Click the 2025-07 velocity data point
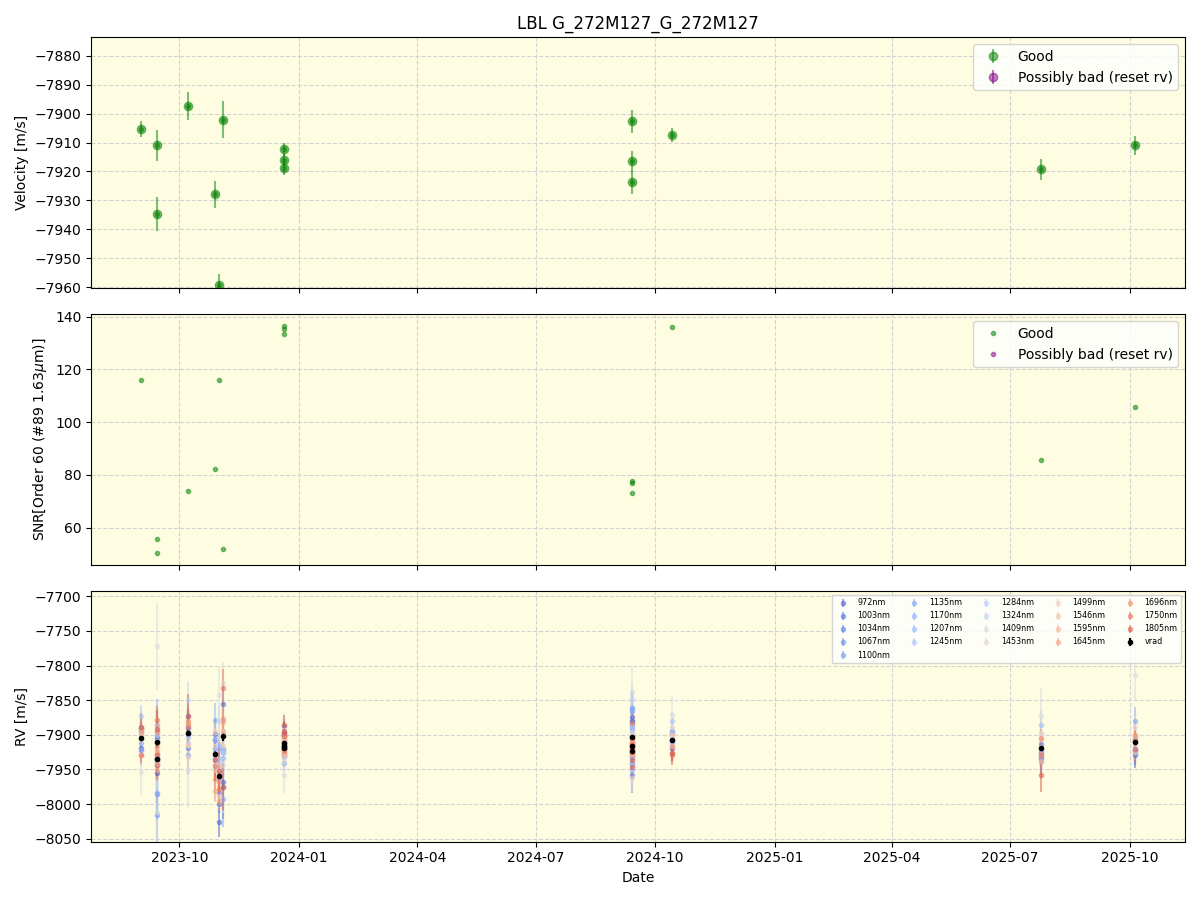The height and width of the screenshot is (900, 1200). 1041,169
